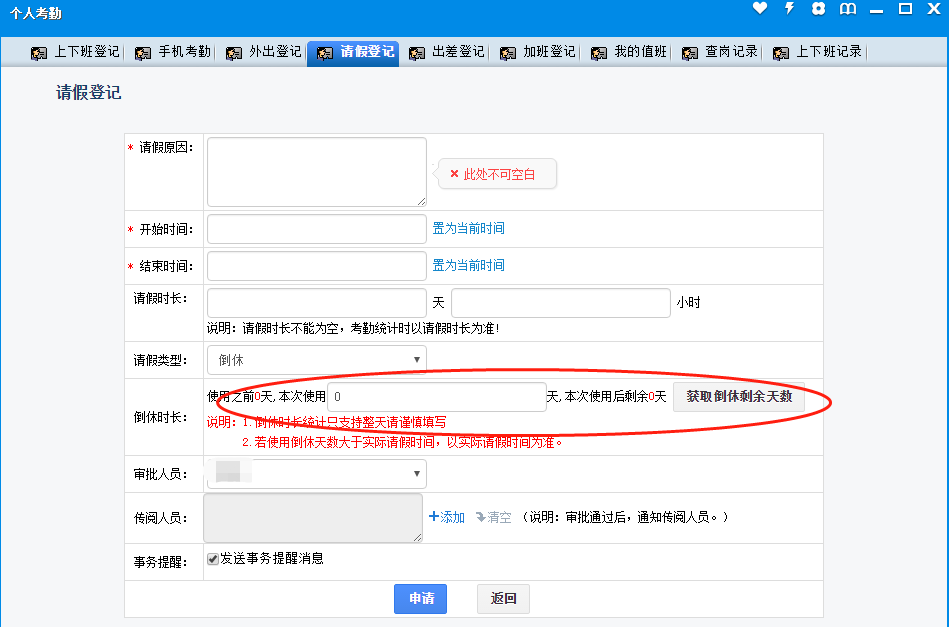The height and width of the screenshot is (627, 949).
Task: Click the red X validation icon
Action: click(454, 174)
